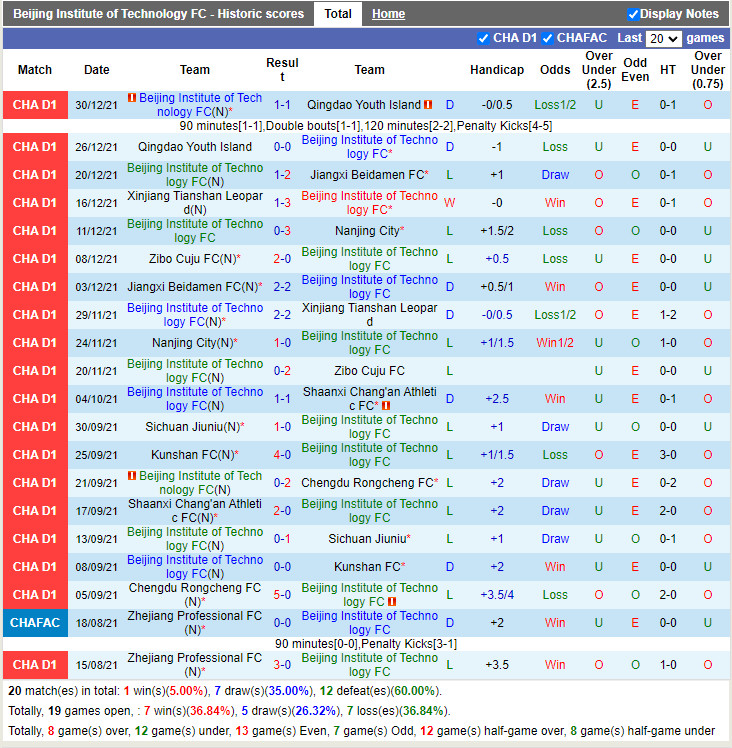Open Kunshan FC(N) team on 25/09/21
The width and height of the screenshot is (732, 748).
pyautogui.click(x=195, y=455)
